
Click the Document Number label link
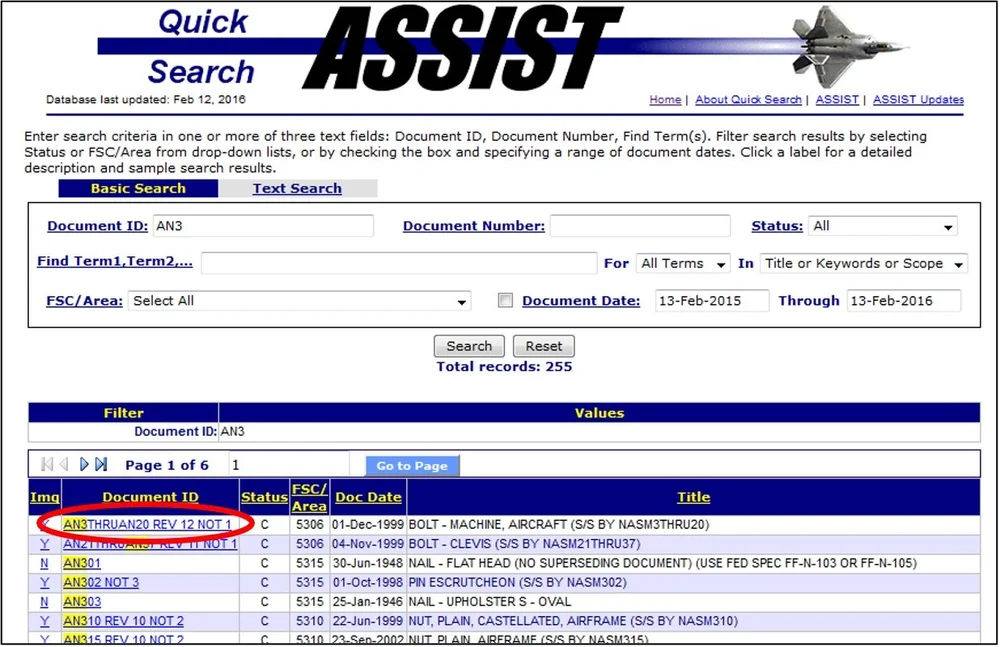coord(474,226)
